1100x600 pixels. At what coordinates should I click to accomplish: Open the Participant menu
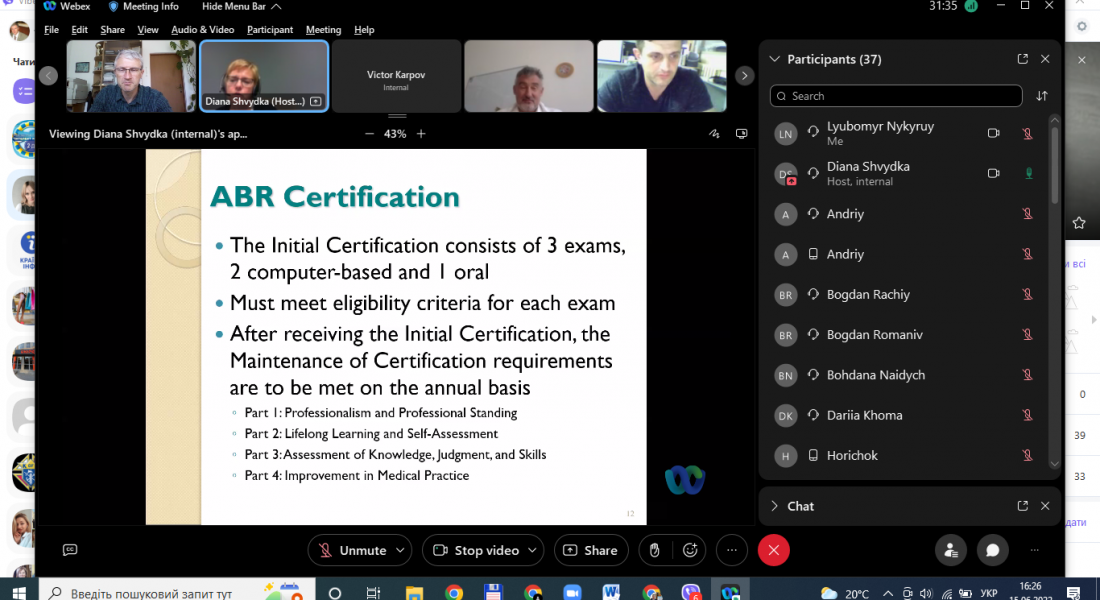(x=270, y=30)
